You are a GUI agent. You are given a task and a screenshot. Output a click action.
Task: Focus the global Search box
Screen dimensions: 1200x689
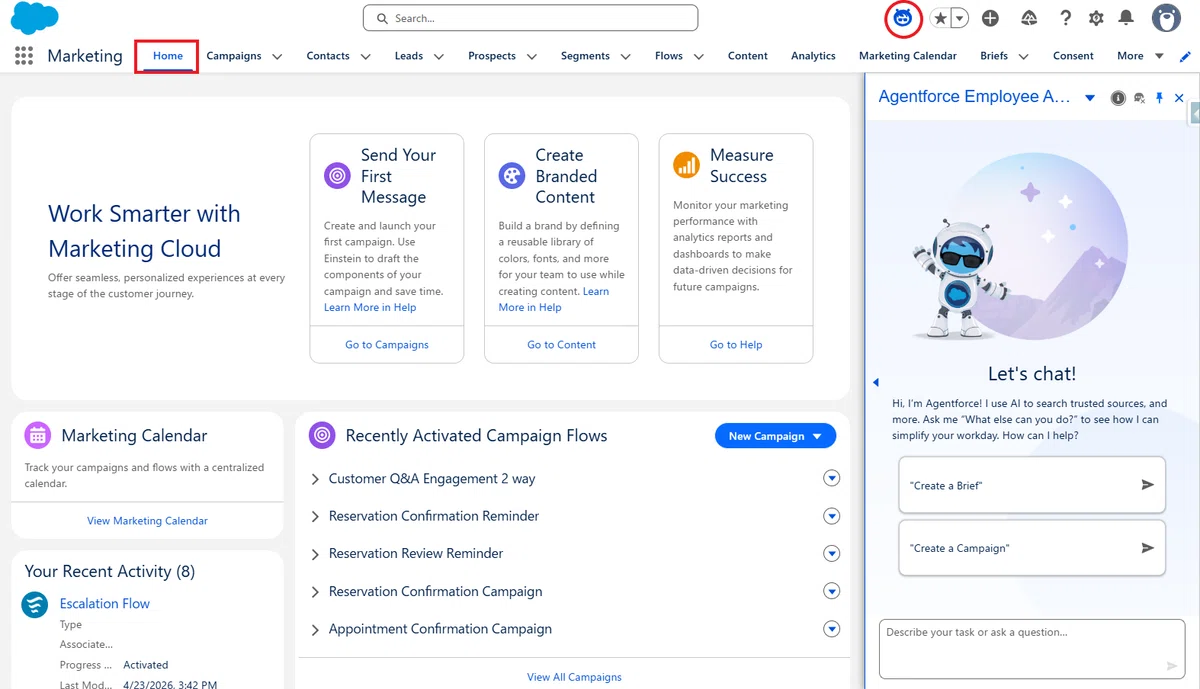(530, 18)
